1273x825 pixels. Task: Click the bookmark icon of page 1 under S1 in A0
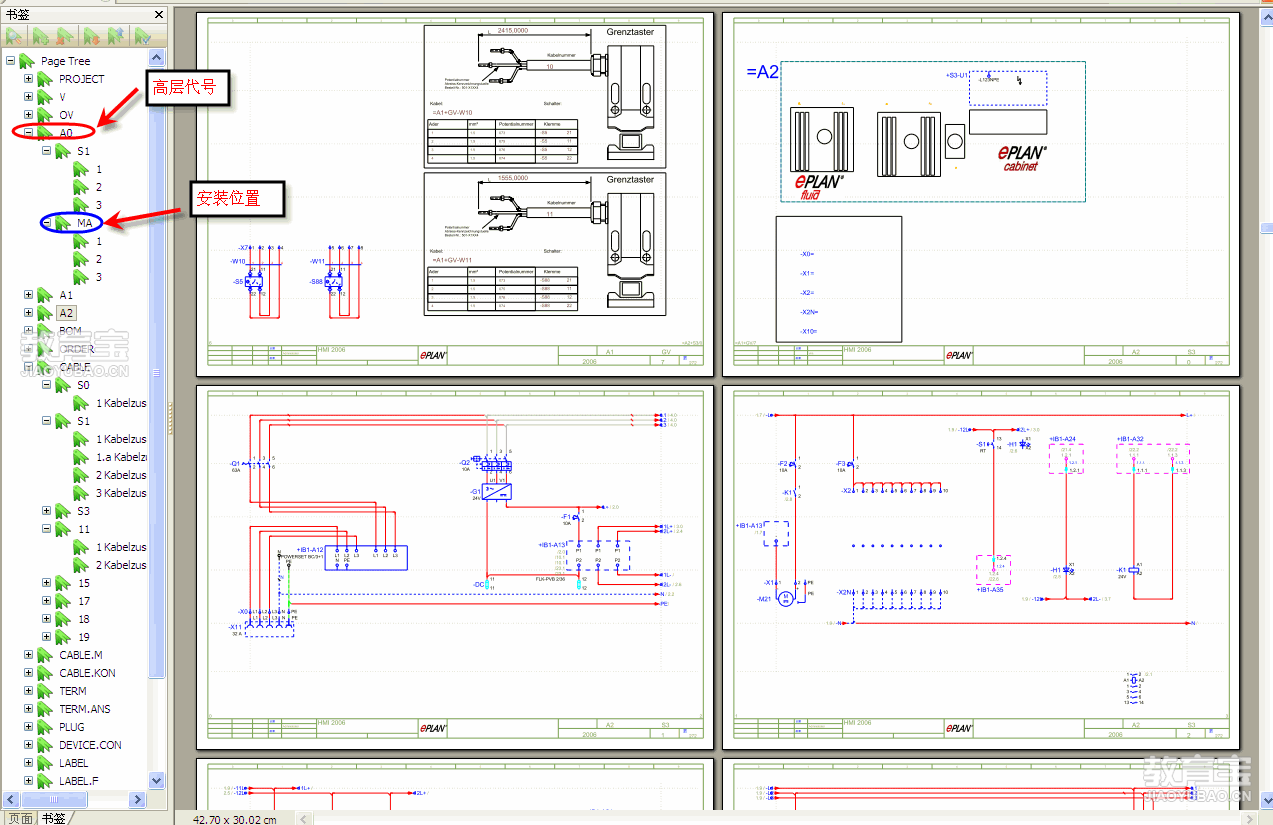81,169
